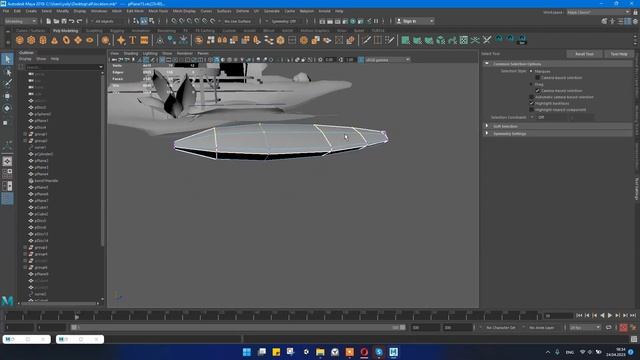Activate the Move tool in the toolbox
The width and height of the screenshot is (640, 360).
[7, 96]
